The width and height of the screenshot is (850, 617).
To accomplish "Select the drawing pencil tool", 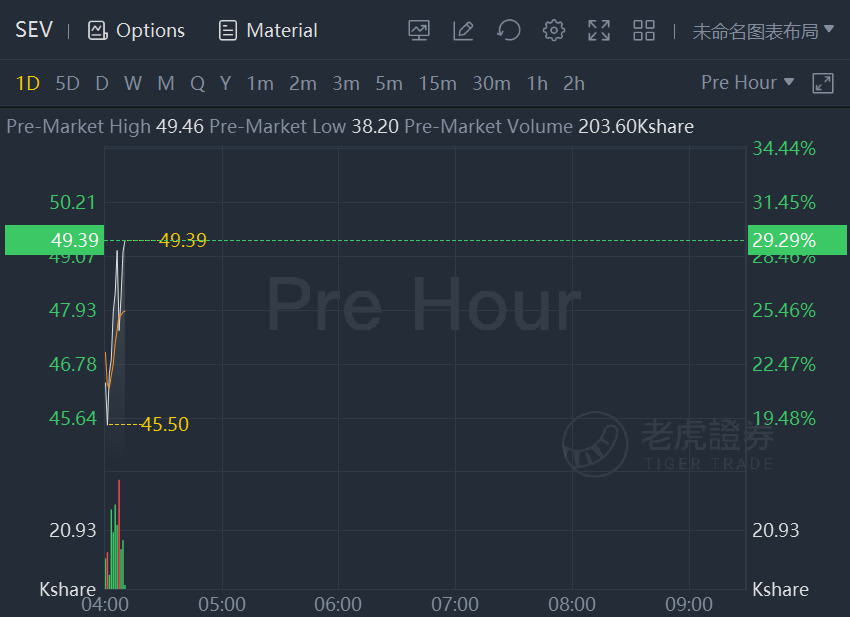I will coord(463,31).
